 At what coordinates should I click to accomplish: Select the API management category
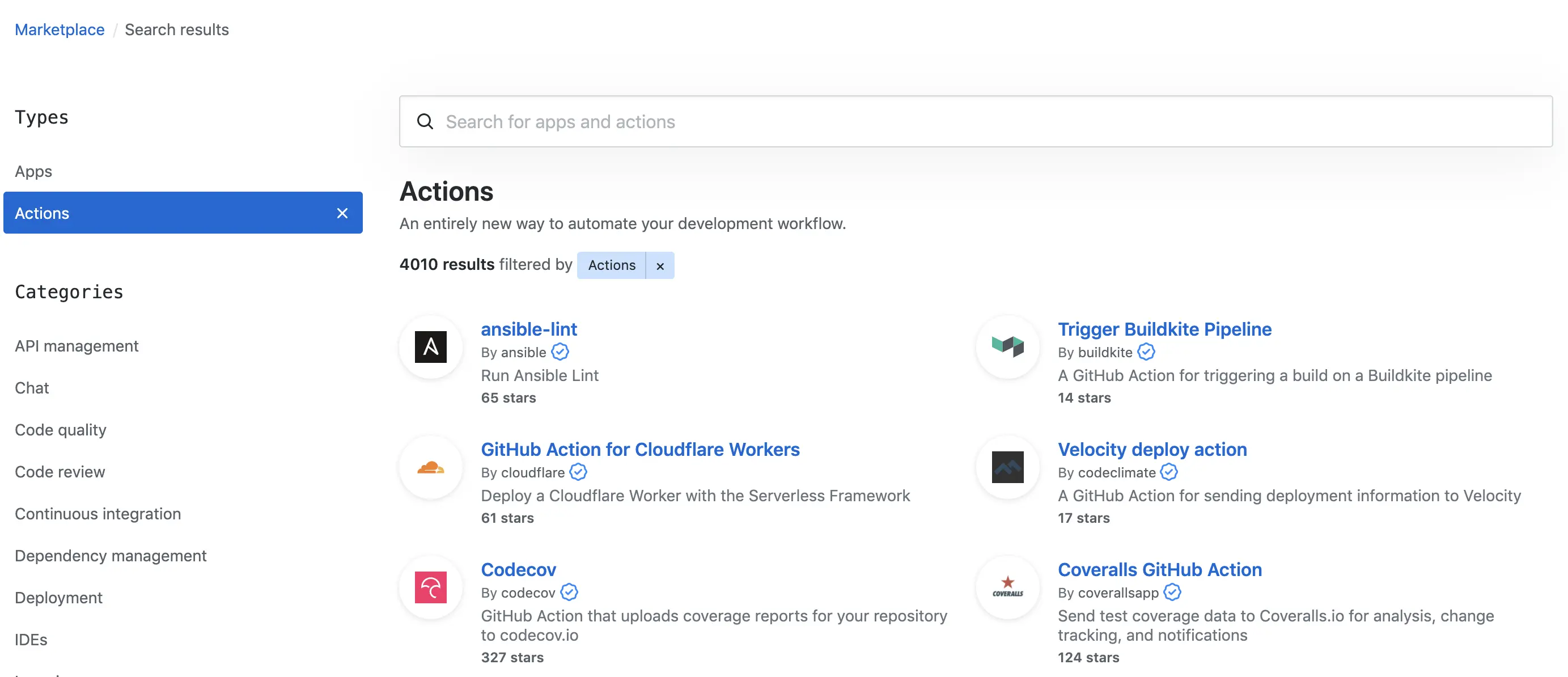click(x=77, y=346)
